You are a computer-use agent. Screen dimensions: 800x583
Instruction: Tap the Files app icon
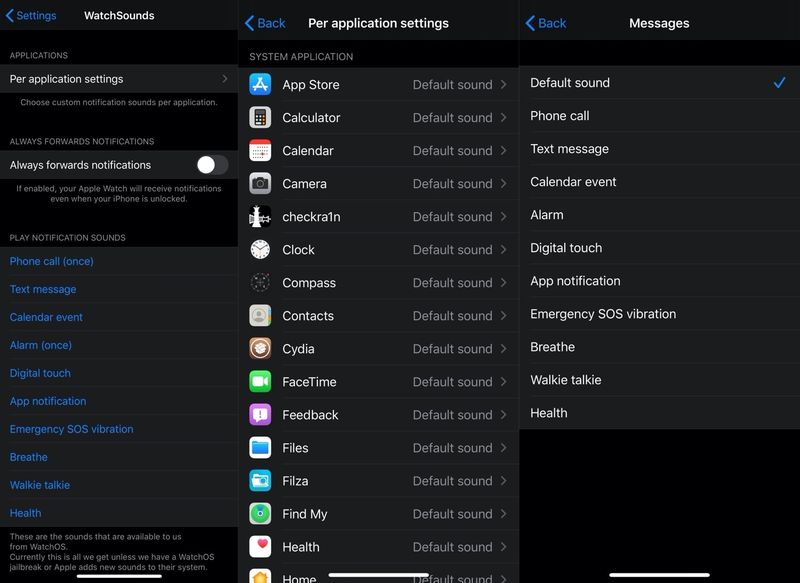[260, 448]
